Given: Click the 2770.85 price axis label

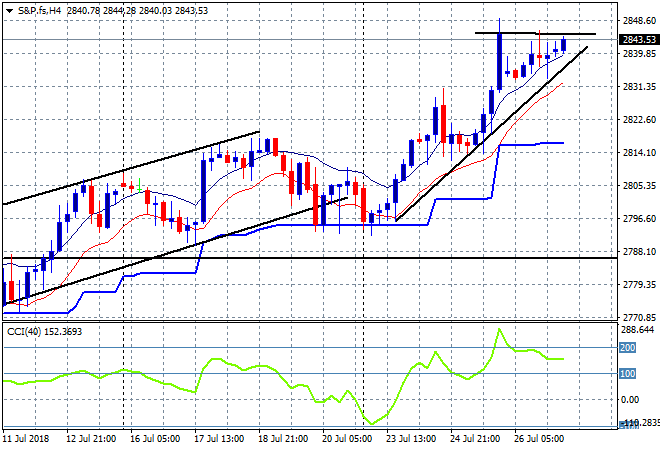Looking at the screenshot, I should pos(639,317).
